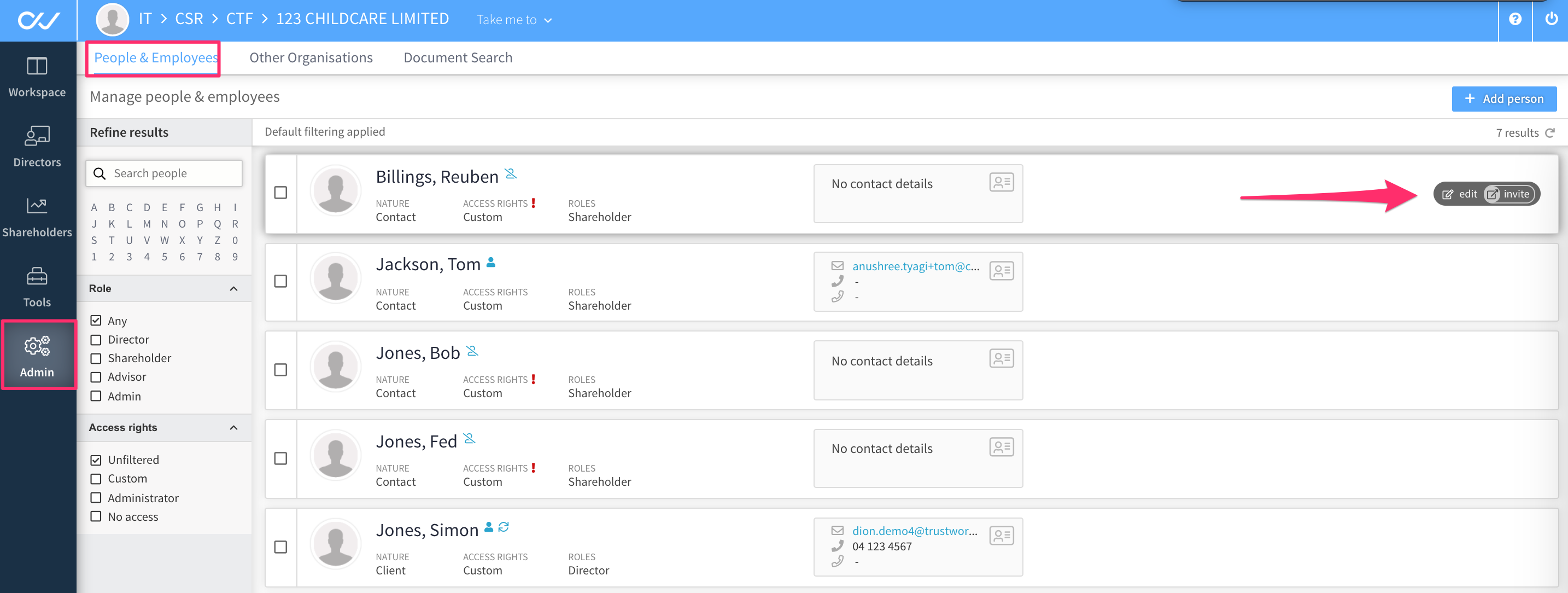The image size is (1568, 593).
Task: Enable the Shareholder role filter
Action: coord(96,359)
